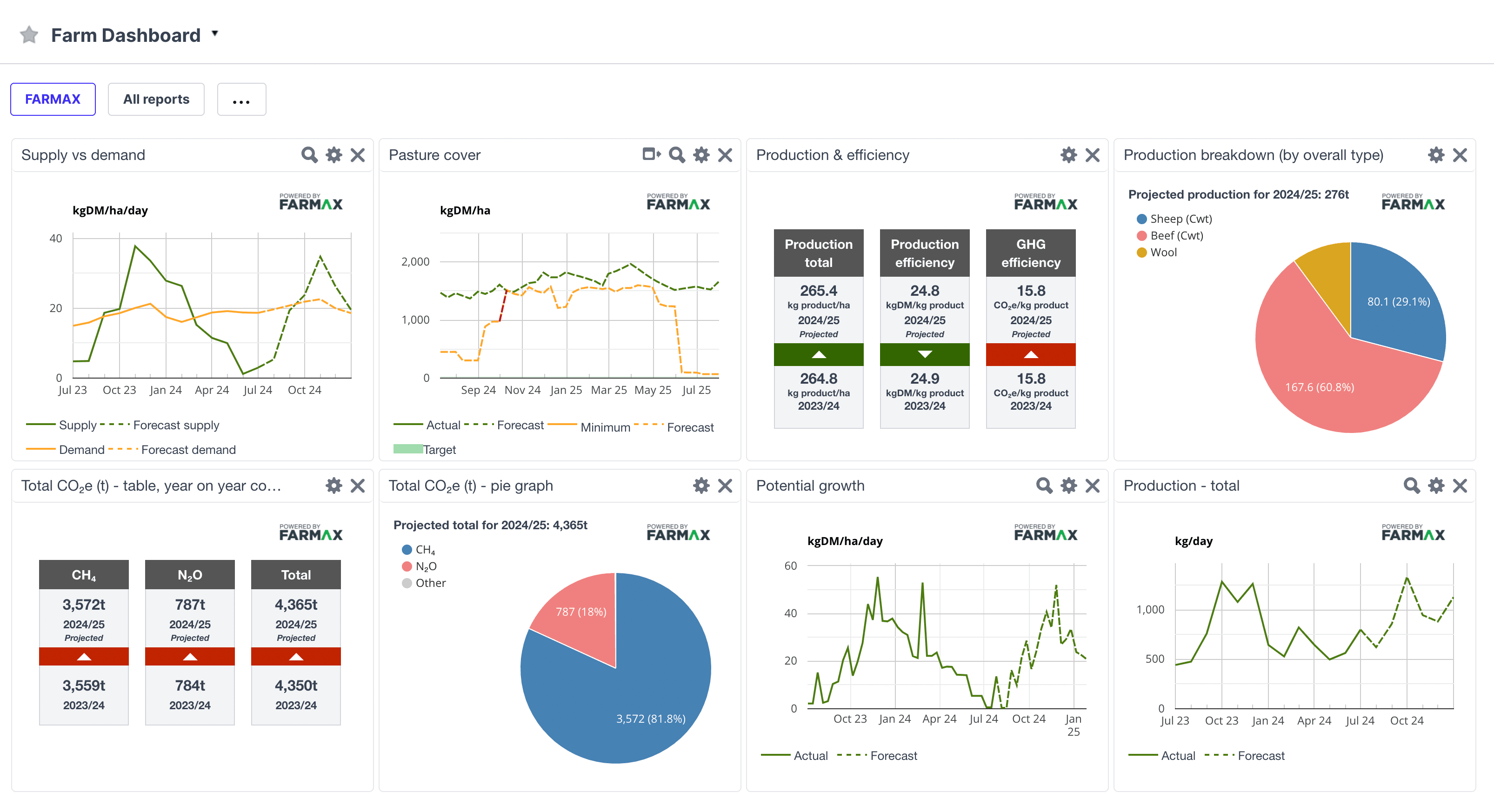The image size is (1494, 812).
Task: Switch to the All reports tab
Action: coord(156,99)
